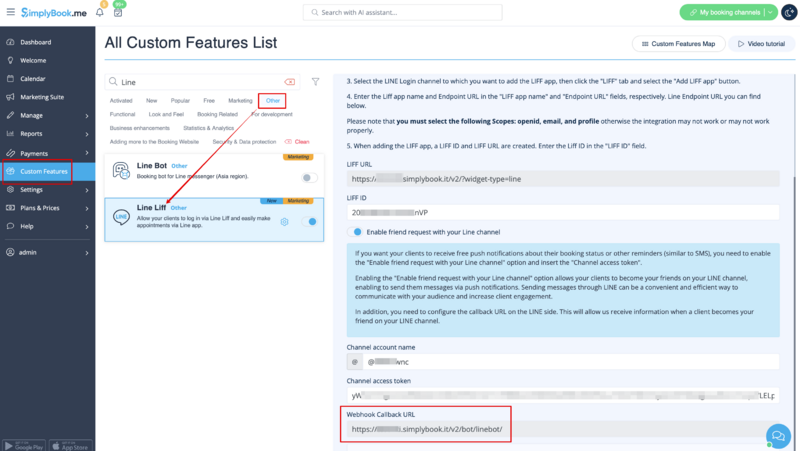Click the Google Play badge
The image size is (800, 451).
point(24,445)
